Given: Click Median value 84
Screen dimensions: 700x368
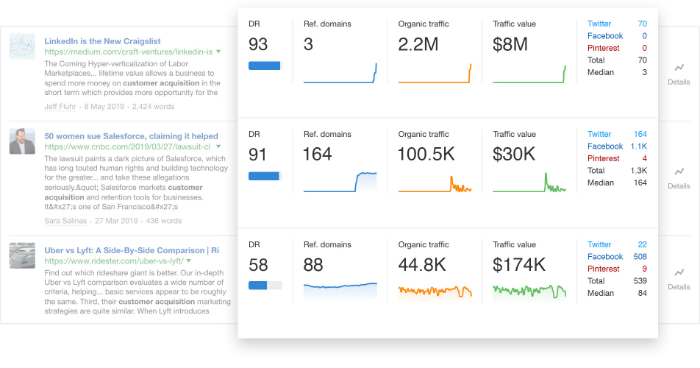Looking at the screenshot, I should [642, 293].
